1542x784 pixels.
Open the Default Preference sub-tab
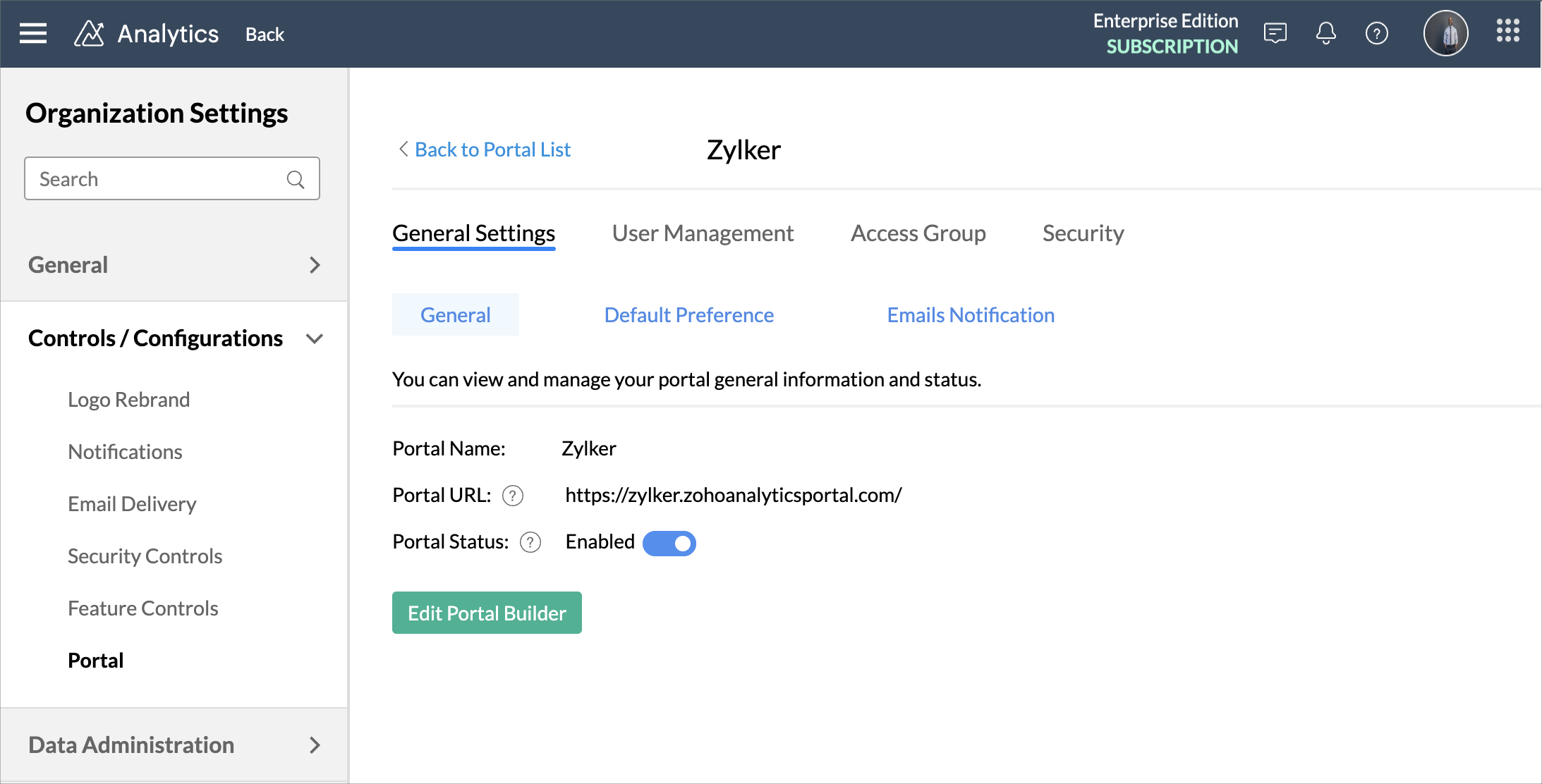point(689,314)
